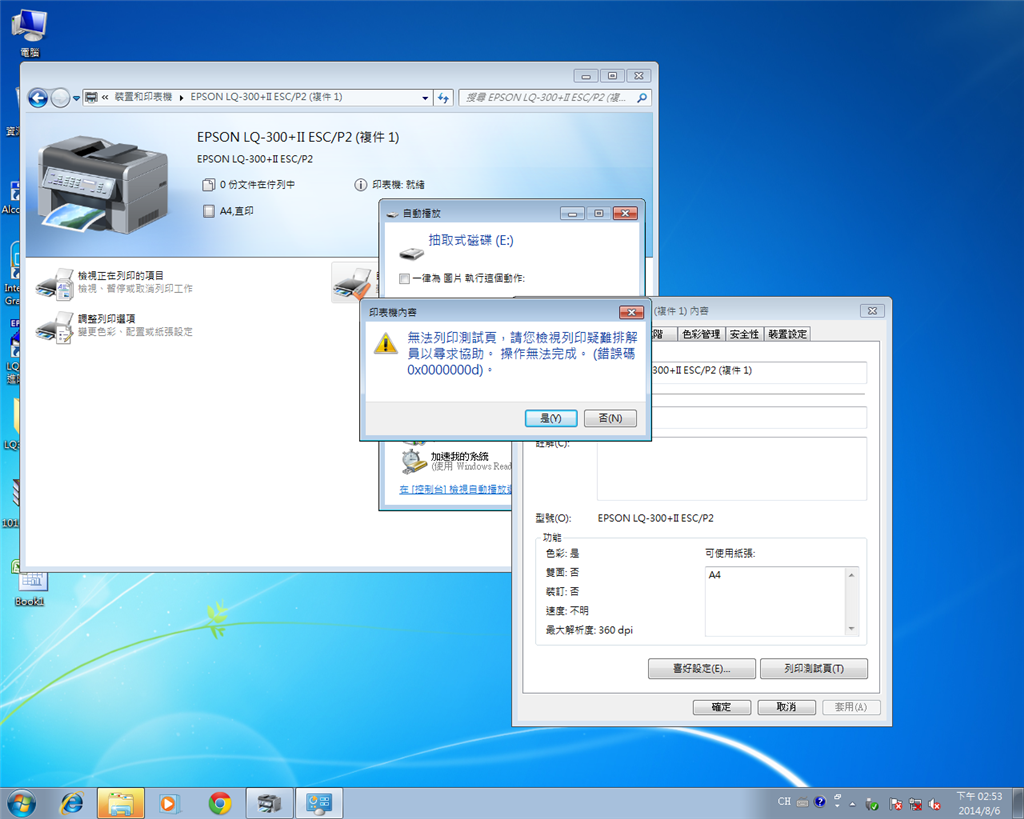The height and width of the screenshot is (819, 1024).
Task: Click the printer name field in properties
Action: [758, 372]
